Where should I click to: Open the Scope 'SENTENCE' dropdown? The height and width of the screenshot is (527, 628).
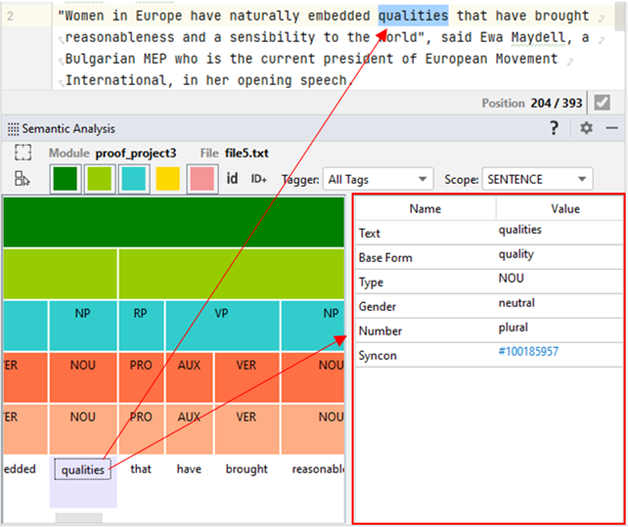pyautogui.click(x=537, y=180)
